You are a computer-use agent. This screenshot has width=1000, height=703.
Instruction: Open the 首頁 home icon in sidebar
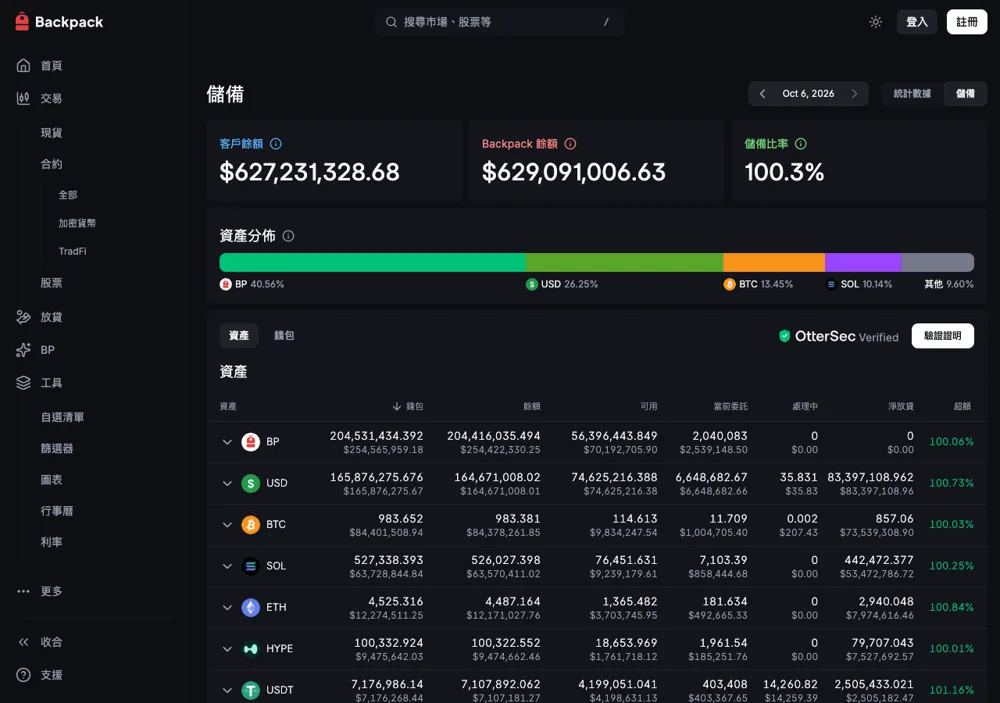24,65
